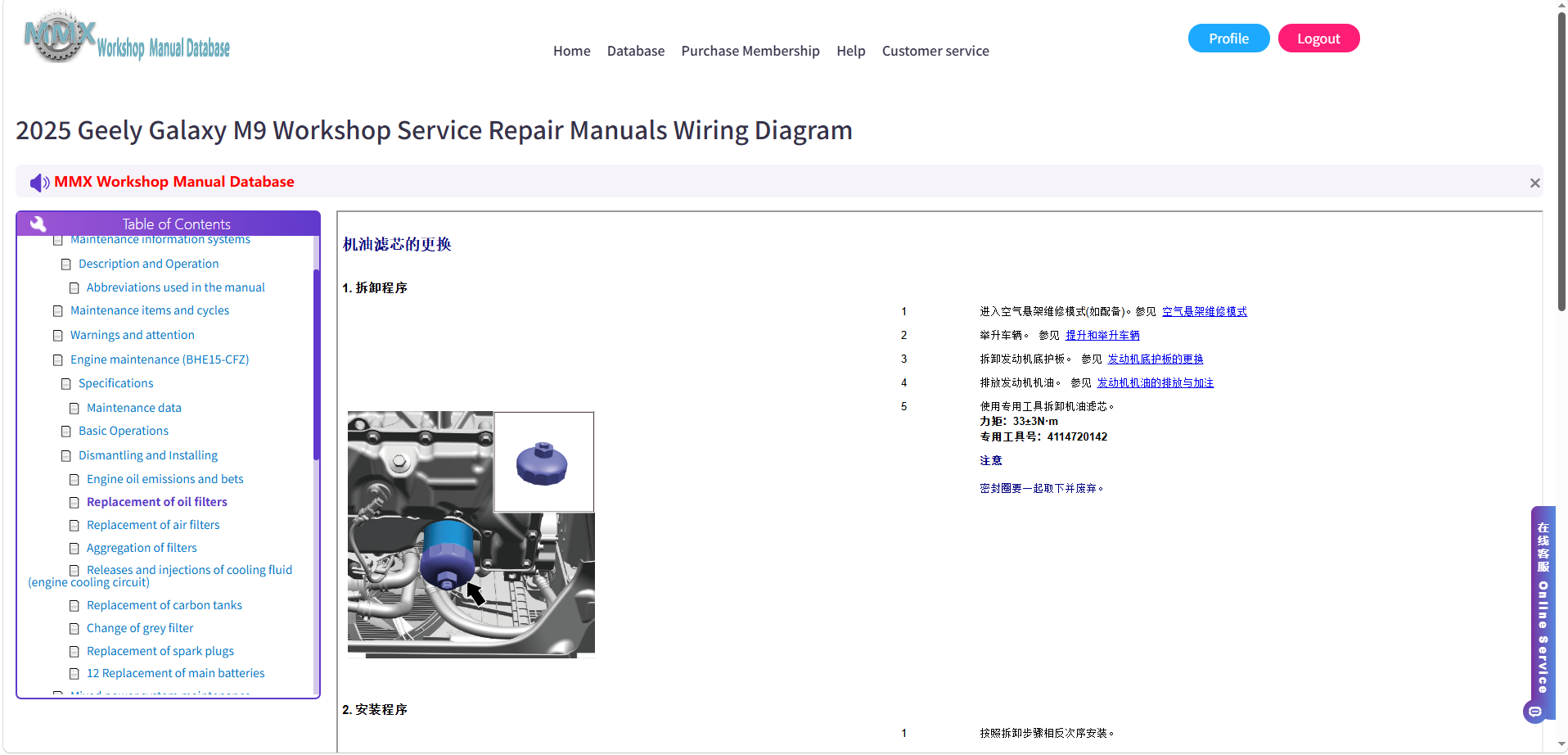The image size is (1568, 755).
Task: Select Replacement of spark plugs
Action: (160, 651)
